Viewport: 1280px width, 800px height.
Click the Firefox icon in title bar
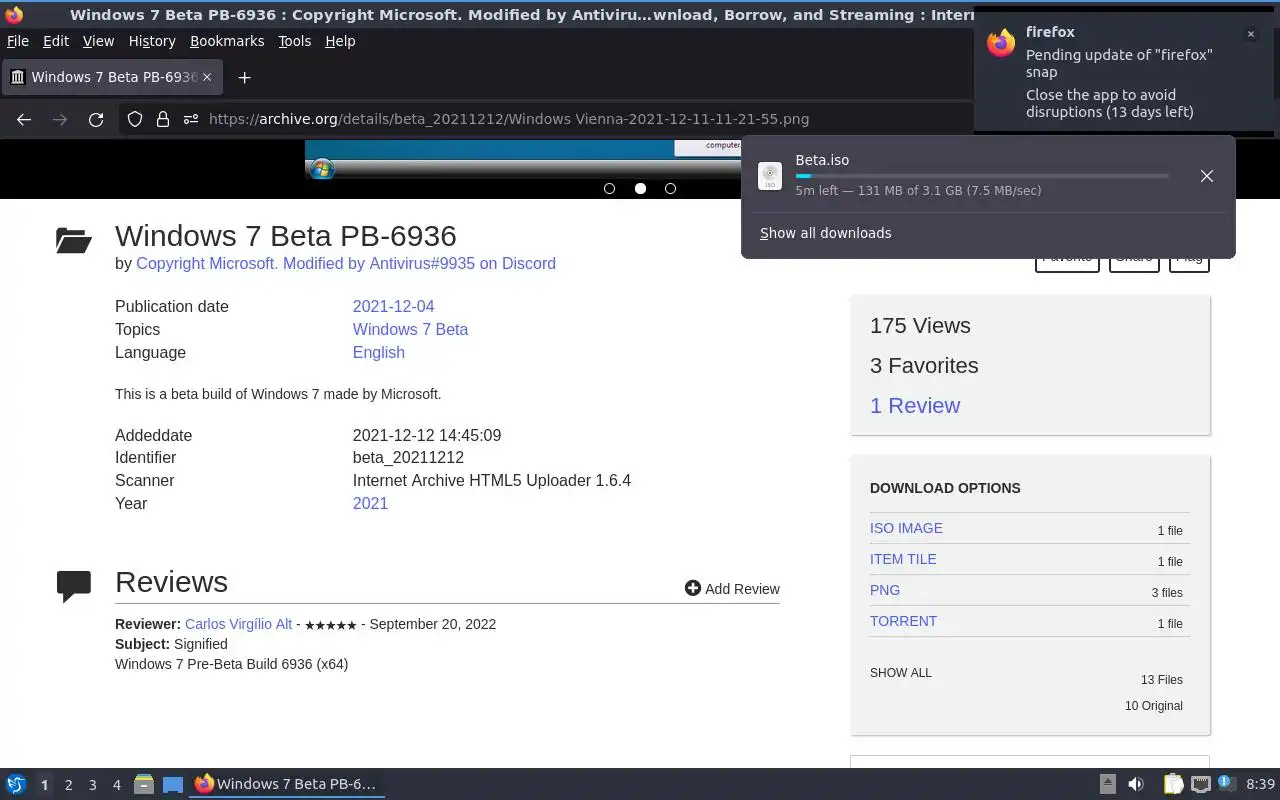[x=14, y=15]
